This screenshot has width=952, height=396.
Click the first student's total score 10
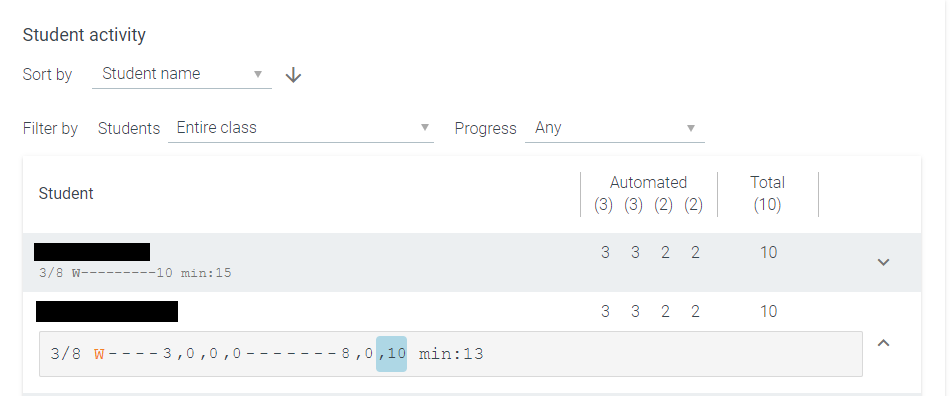click(x=769, y=253)
